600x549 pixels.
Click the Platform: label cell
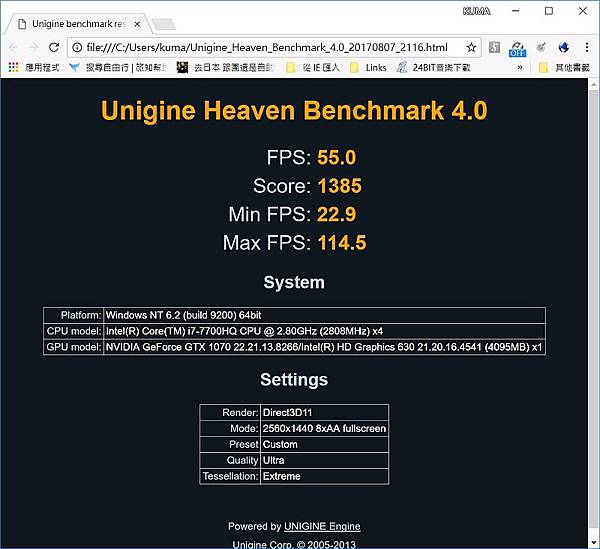pos(73,315)
